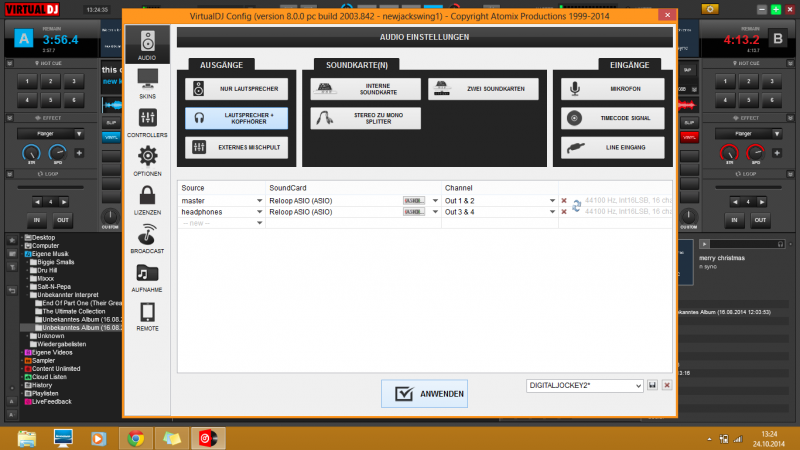Adjust deck B effect SPD knob
The image size is (800, 450).
755,153
